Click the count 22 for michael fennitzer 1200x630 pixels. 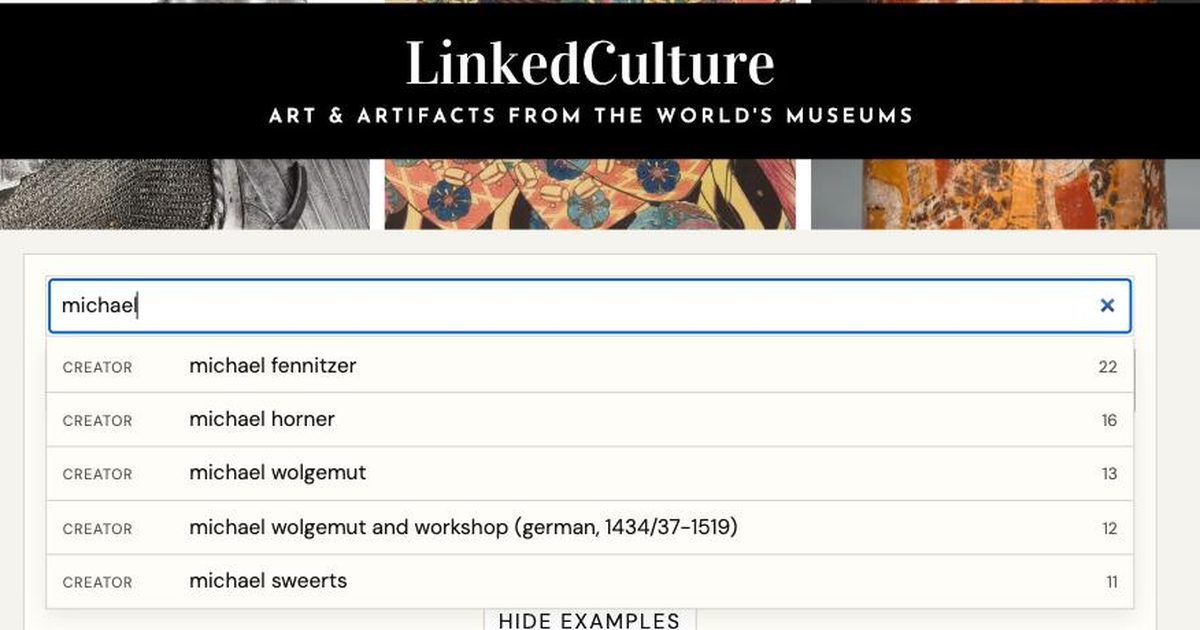[1107, 367]
